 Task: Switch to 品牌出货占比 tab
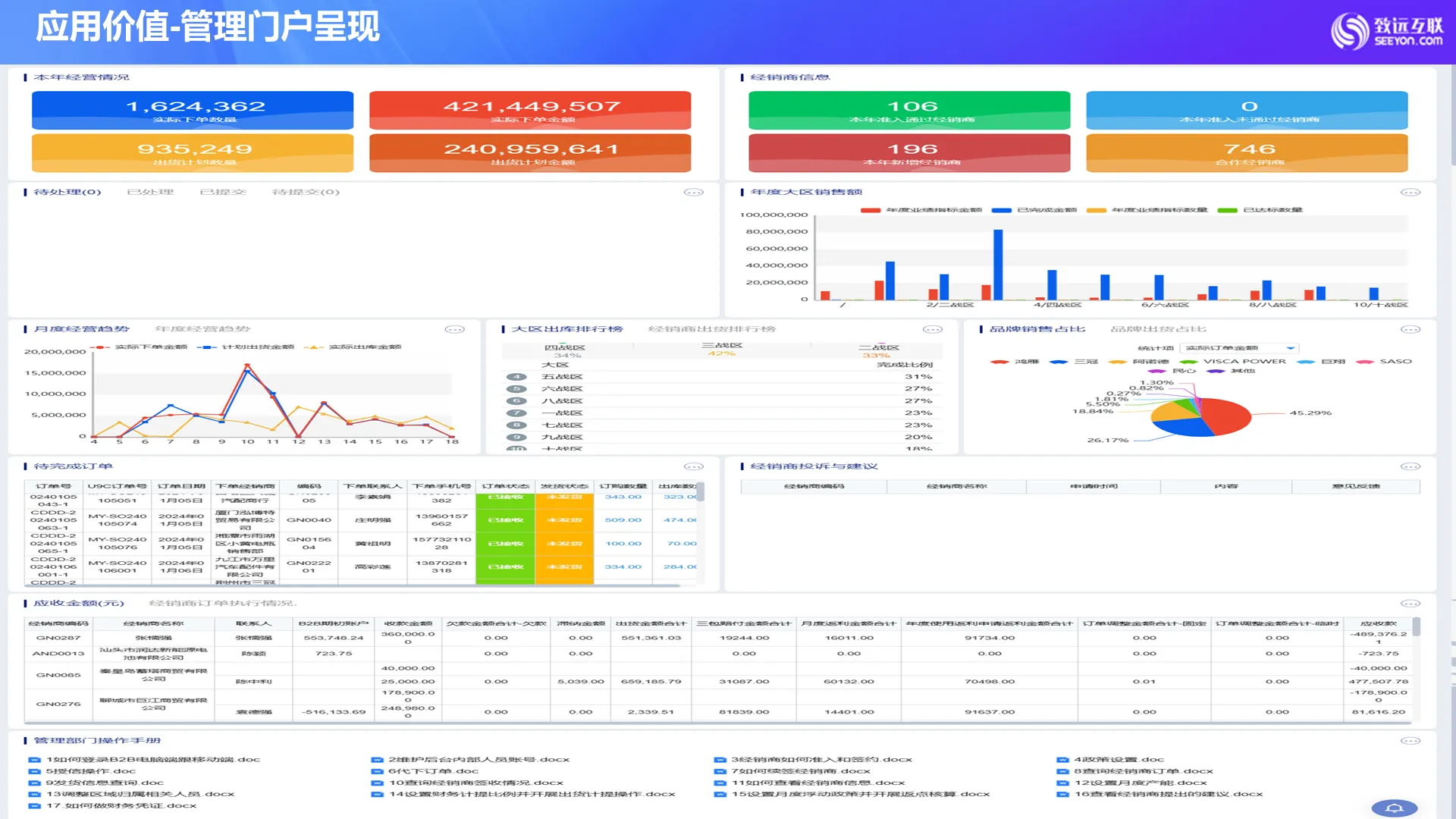point(1158,330)
